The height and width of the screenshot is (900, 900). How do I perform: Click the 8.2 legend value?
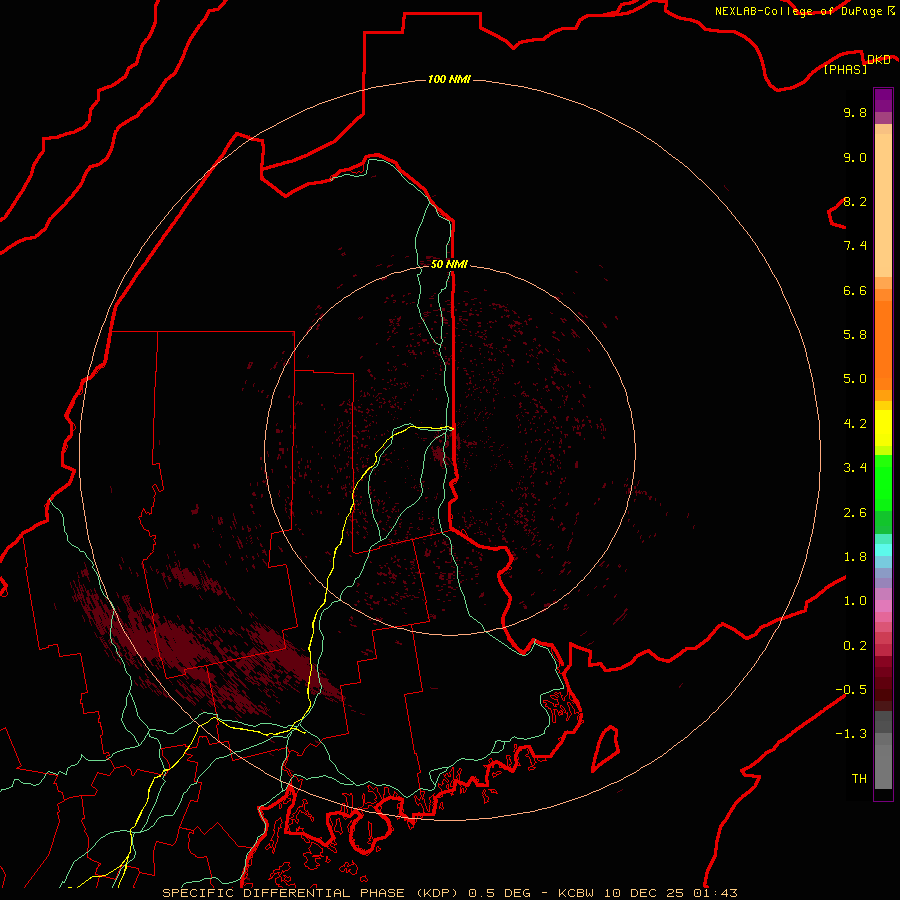[855, 201]
